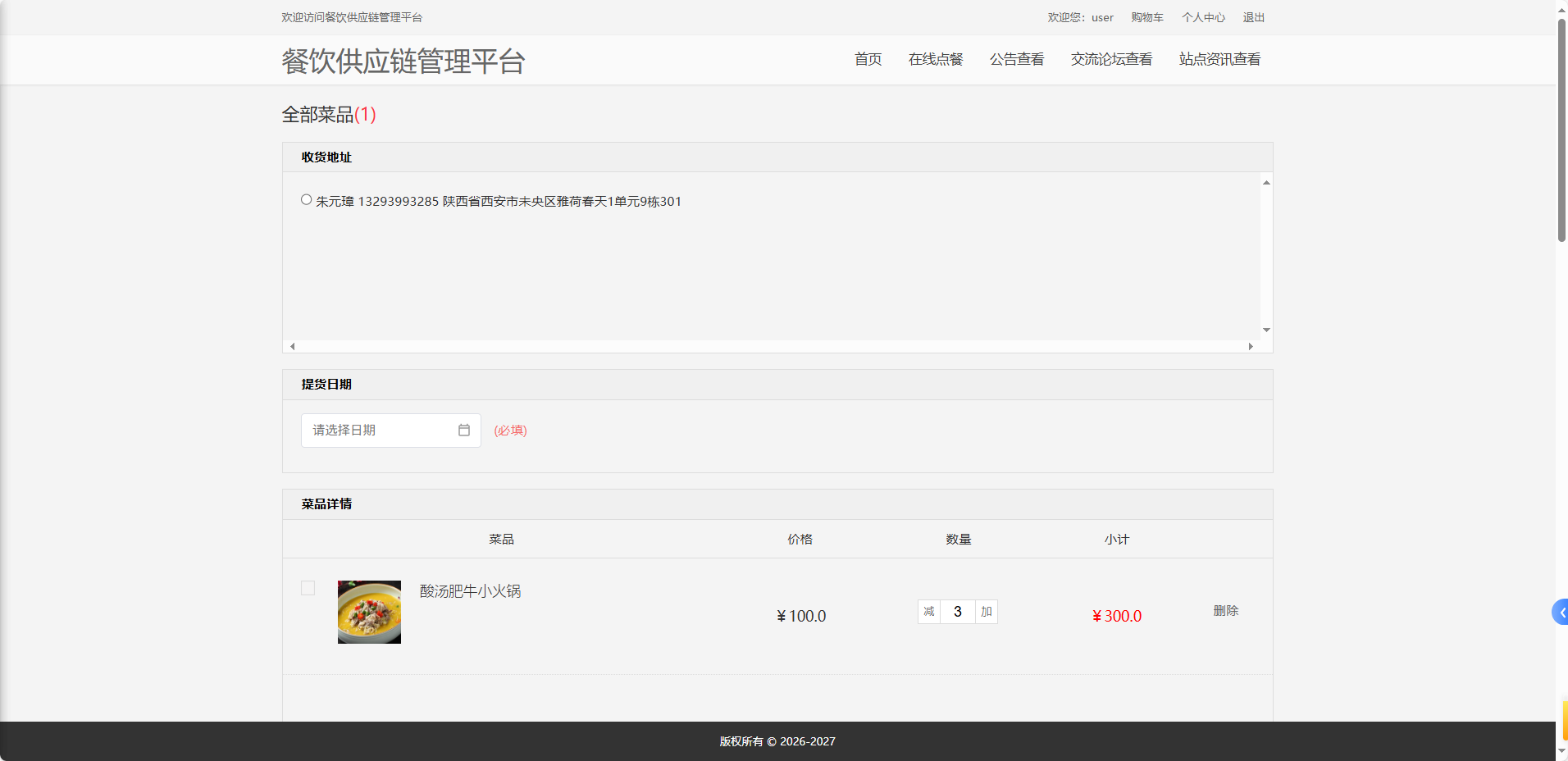Click 删除 to remove the dish

point(1226,611)
